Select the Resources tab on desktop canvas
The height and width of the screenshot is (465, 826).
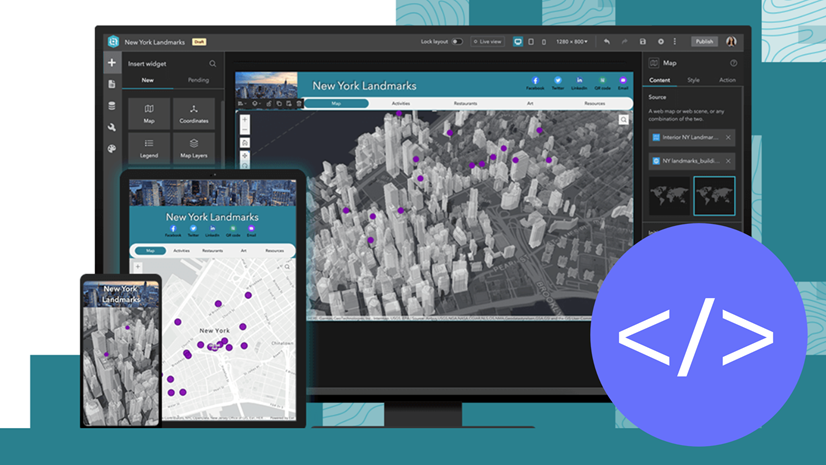(x=595, y=104)
